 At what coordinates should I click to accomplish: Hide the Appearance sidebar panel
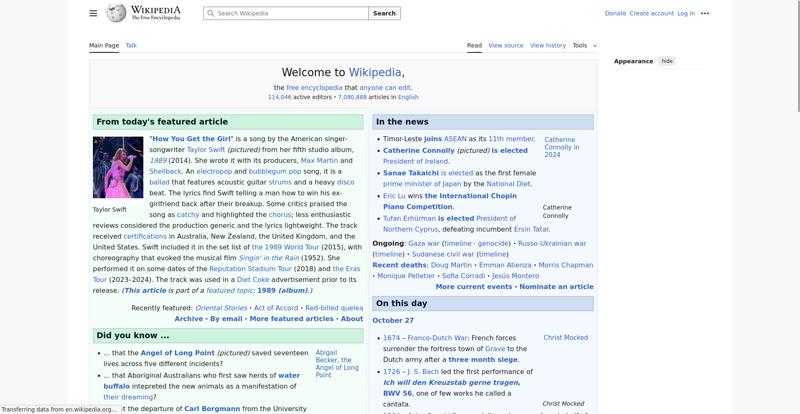click(x=667, y=61)
